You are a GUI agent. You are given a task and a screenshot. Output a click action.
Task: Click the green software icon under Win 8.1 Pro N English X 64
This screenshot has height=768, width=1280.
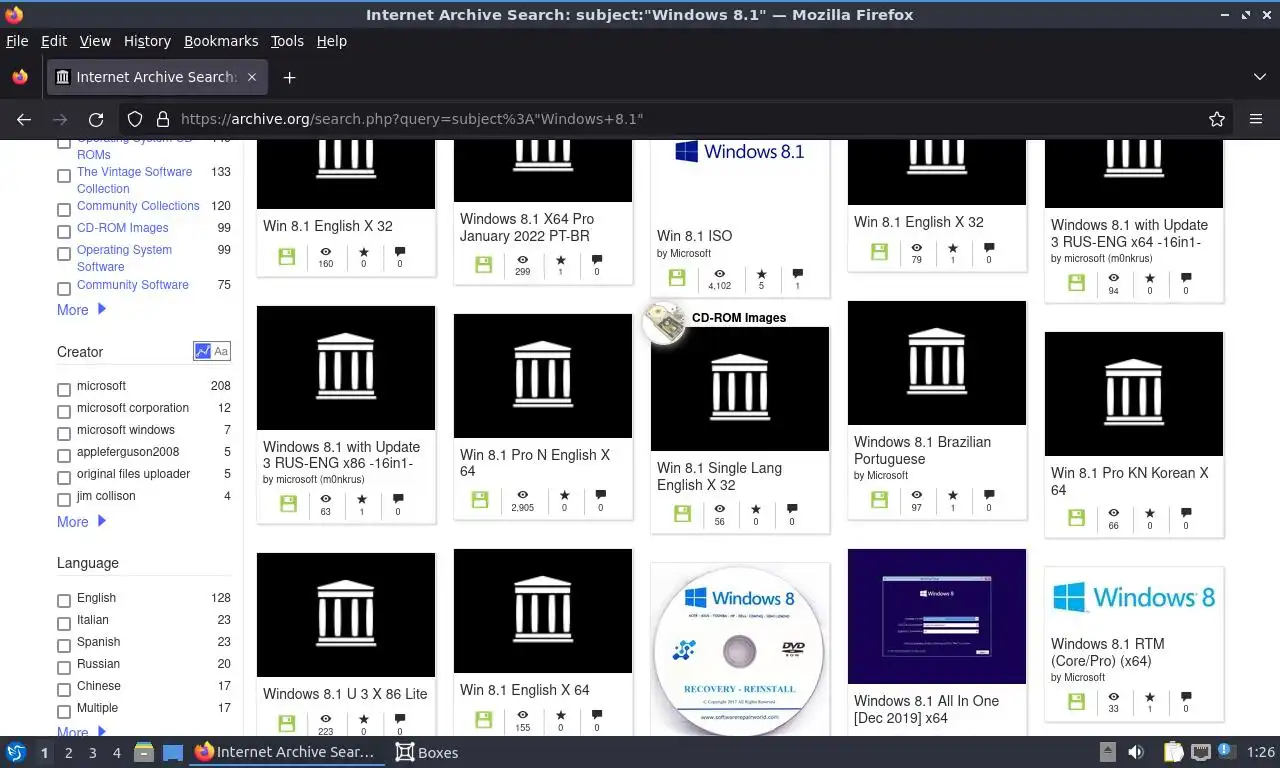point(480,500)
